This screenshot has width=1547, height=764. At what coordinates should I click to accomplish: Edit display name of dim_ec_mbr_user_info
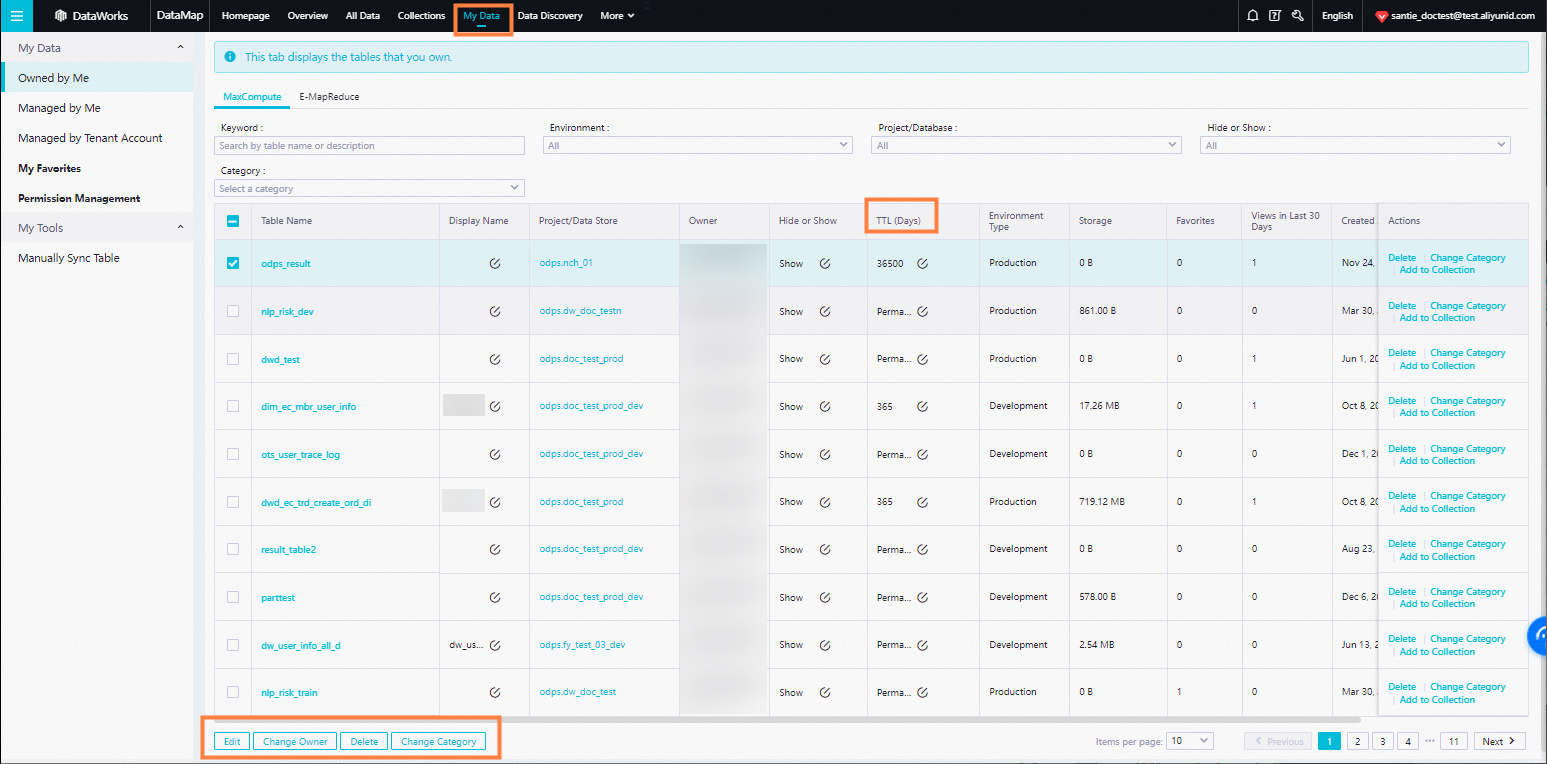pos(495,407)
